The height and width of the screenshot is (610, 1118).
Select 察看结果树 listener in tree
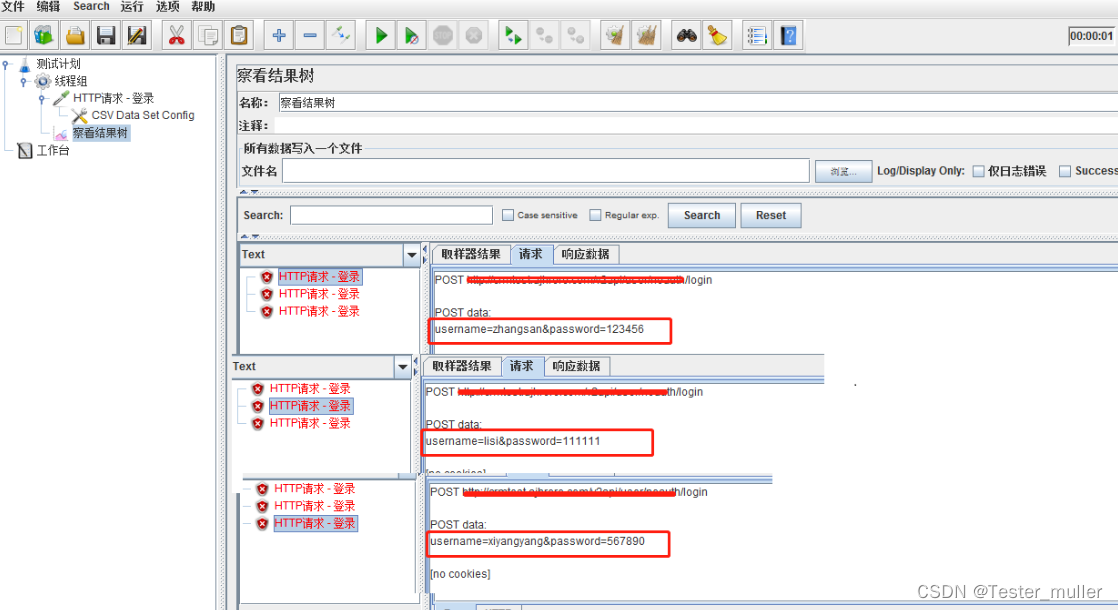click(x=101, y=133)
